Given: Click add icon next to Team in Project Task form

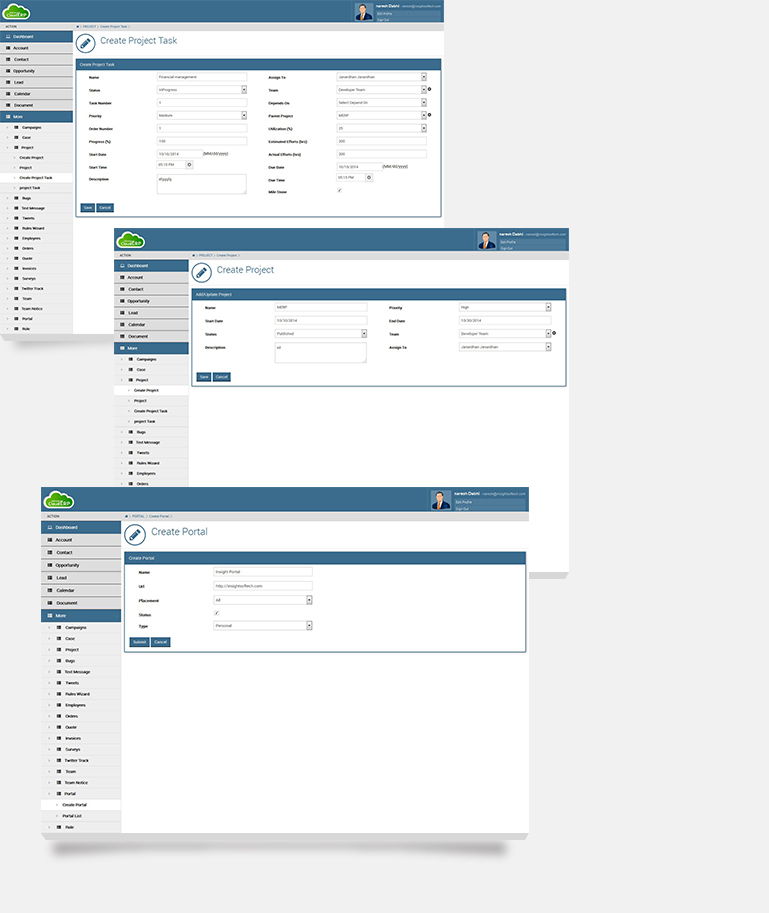Looking at the screenshot, I should tap(430, 89).
